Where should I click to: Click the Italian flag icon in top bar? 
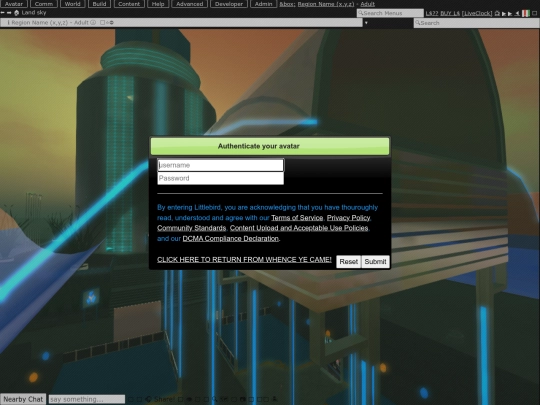click(x=526, y=13)
